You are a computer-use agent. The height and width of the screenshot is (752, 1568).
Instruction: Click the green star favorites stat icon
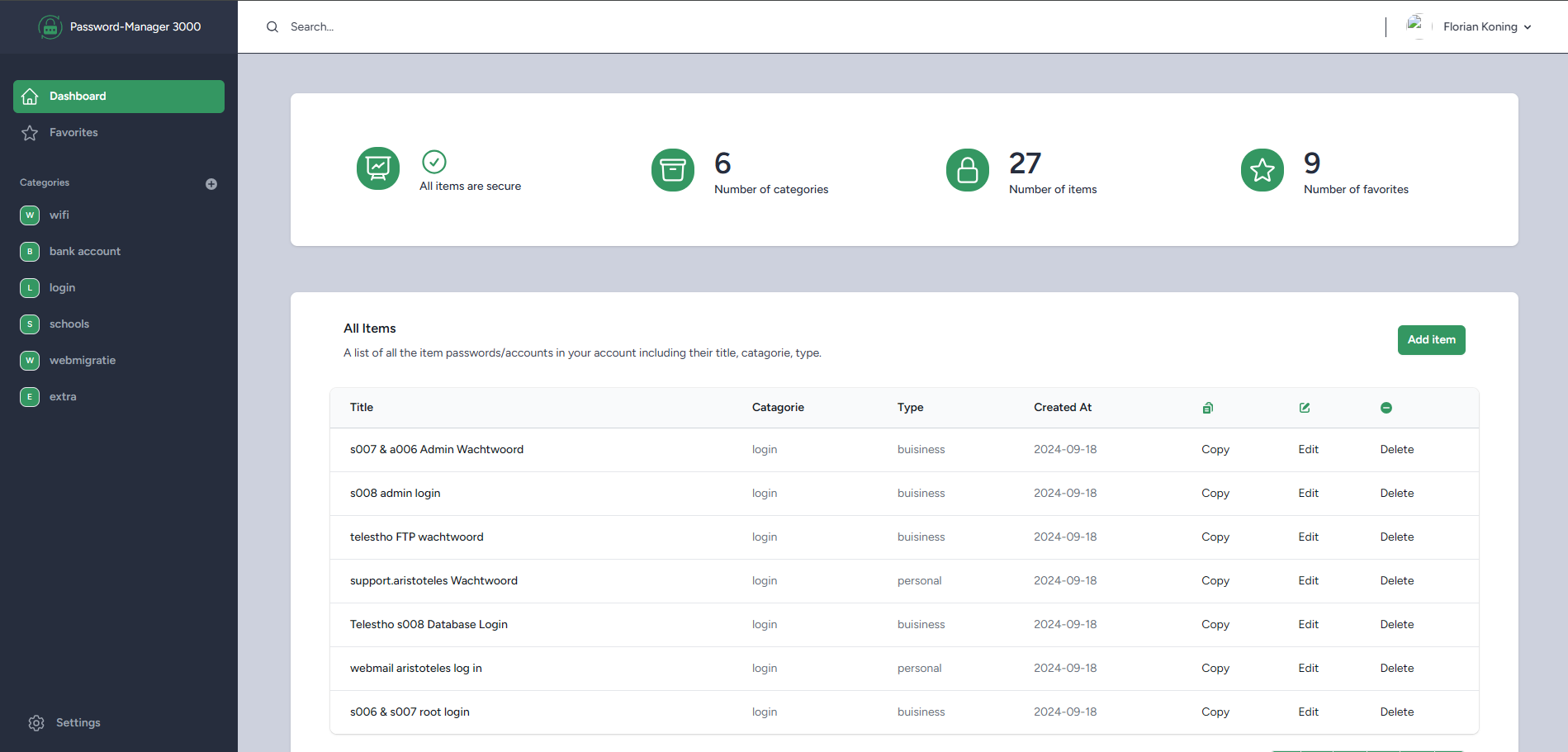(1262, 170)
